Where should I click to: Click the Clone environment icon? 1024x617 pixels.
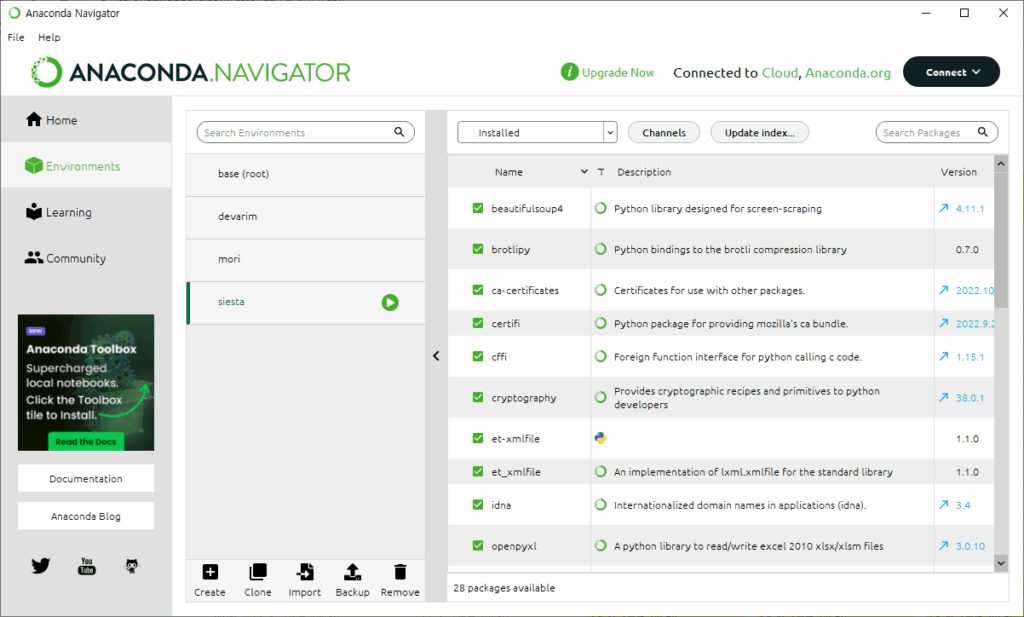point(257,573)
